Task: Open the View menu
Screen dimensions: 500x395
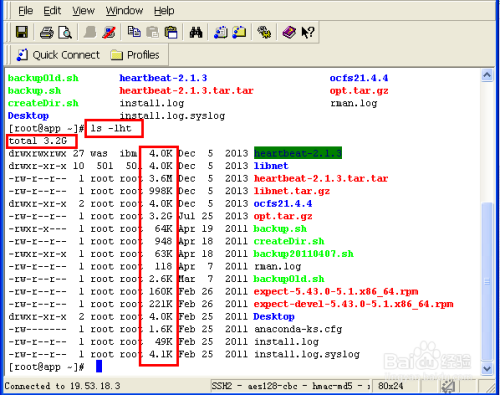Action: [x=83, y=11]
